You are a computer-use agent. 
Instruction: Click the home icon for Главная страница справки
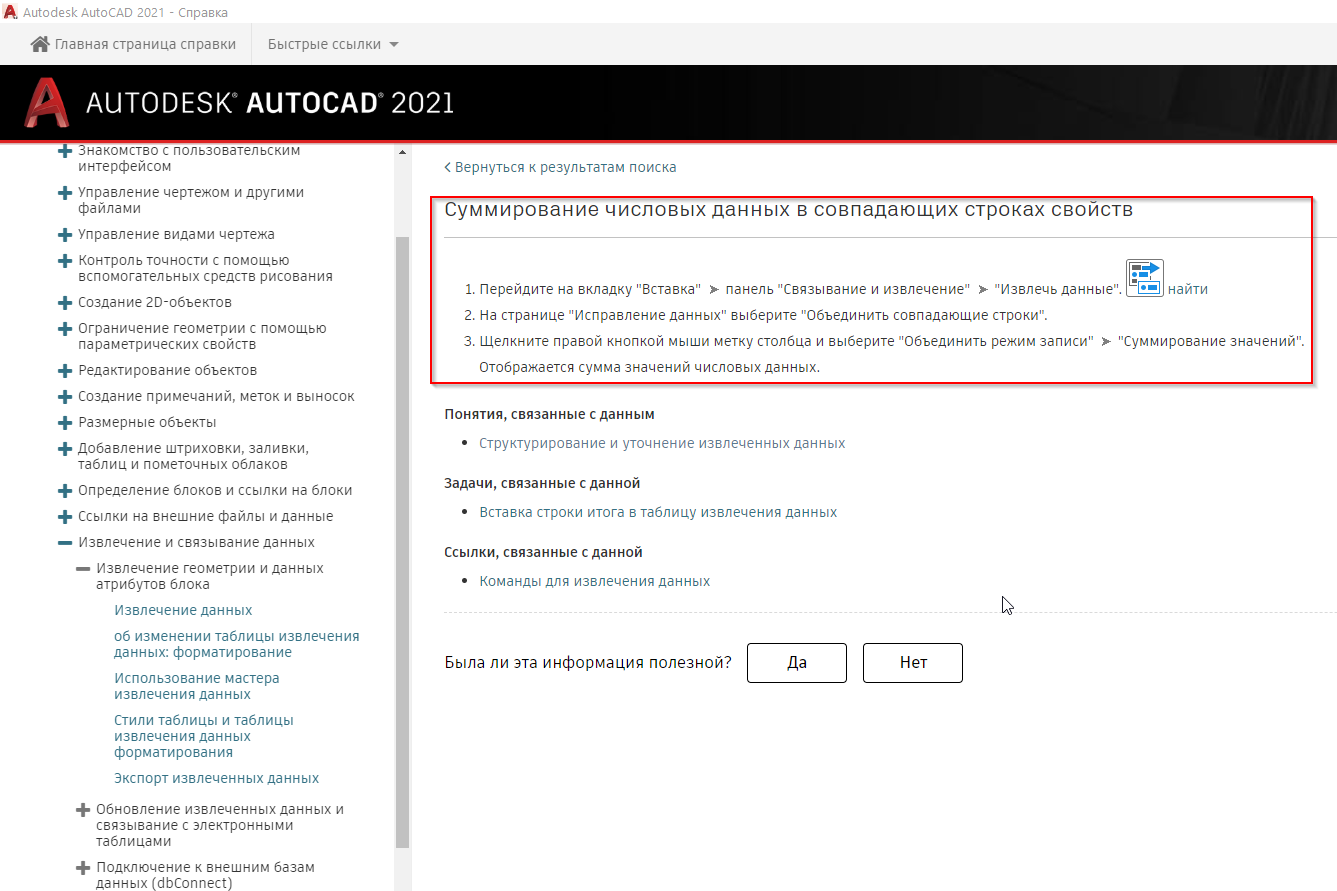[x=40, y=44]
